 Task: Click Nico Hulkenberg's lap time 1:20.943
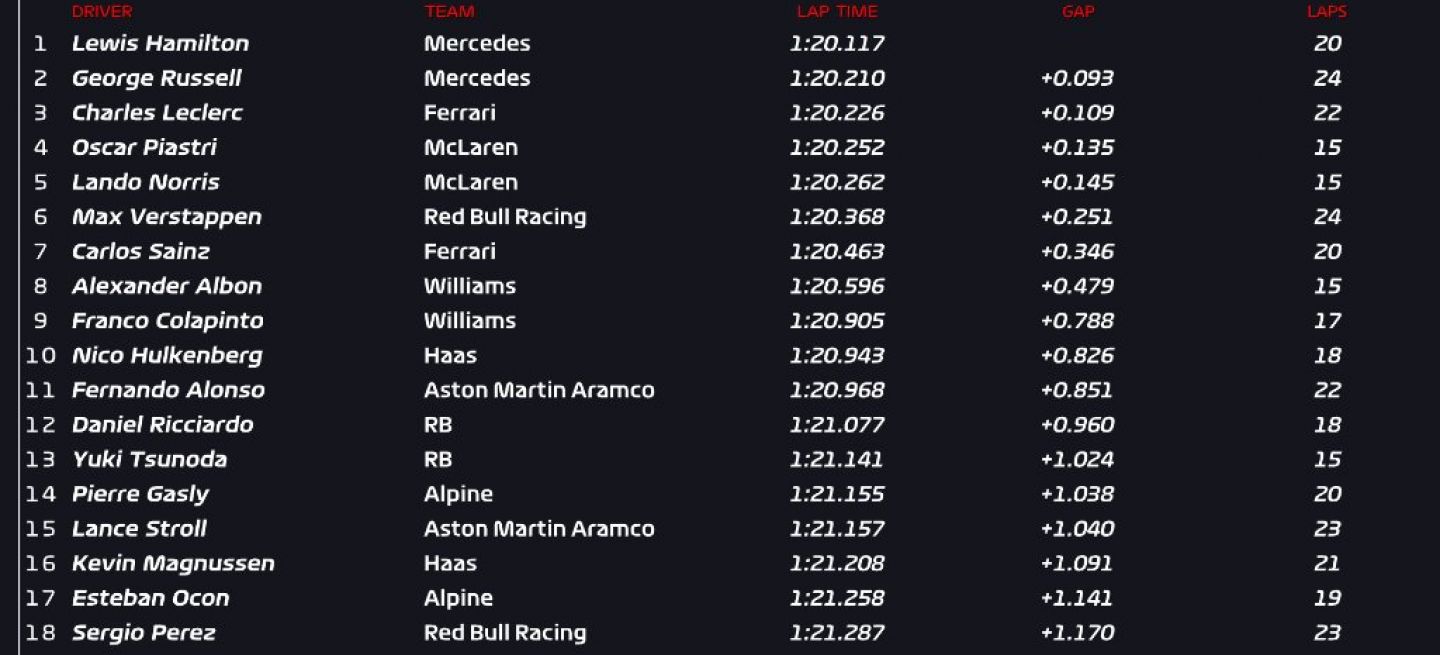(837, 356)
